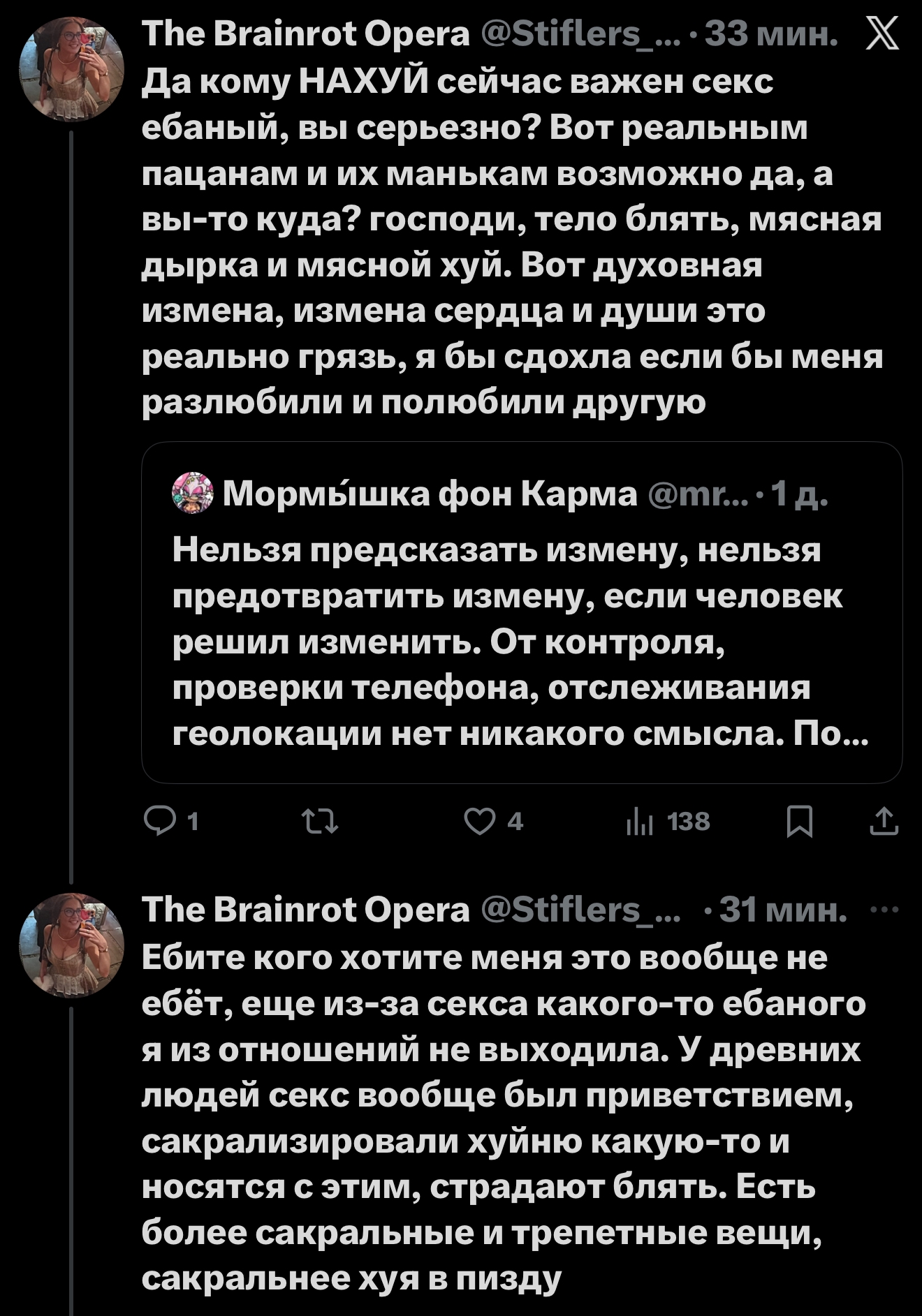
Task: Tap the 33 мин. timestamp
Action: click(x=770, y=34)
